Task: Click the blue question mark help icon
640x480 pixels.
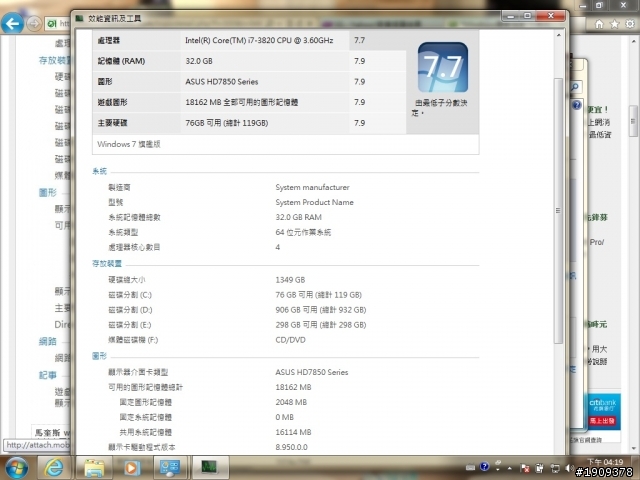Action: pos(576,105)
